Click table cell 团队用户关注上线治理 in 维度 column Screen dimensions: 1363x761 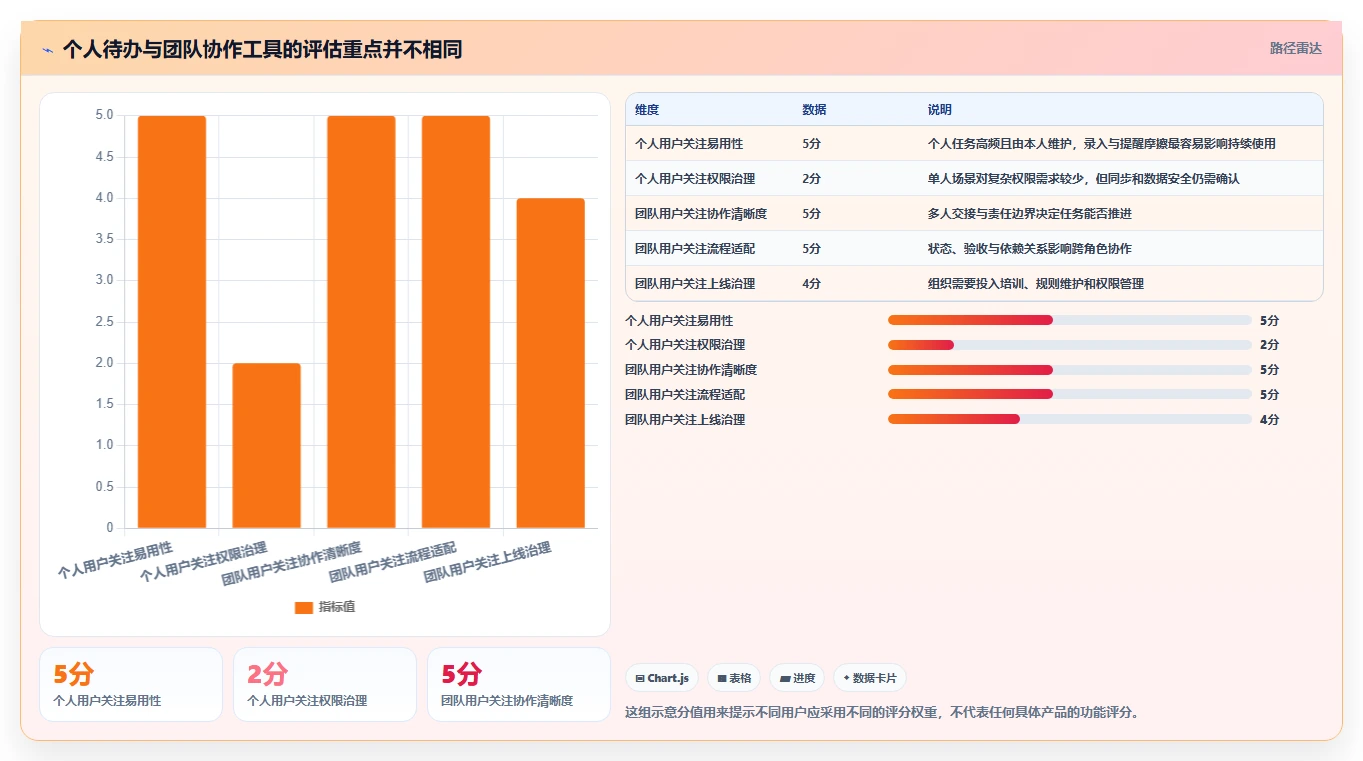tap(695, 284)
